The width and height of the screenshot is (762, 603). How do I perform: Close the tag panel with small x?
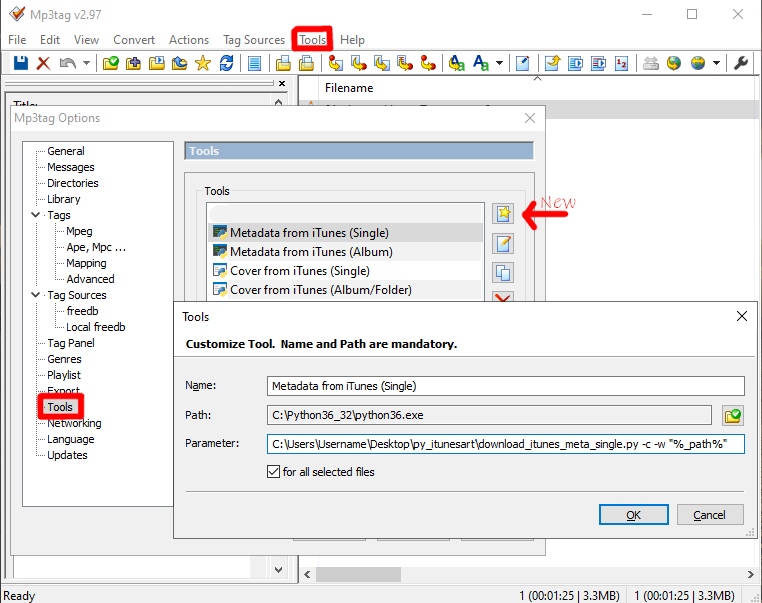[x=282, y=84]
